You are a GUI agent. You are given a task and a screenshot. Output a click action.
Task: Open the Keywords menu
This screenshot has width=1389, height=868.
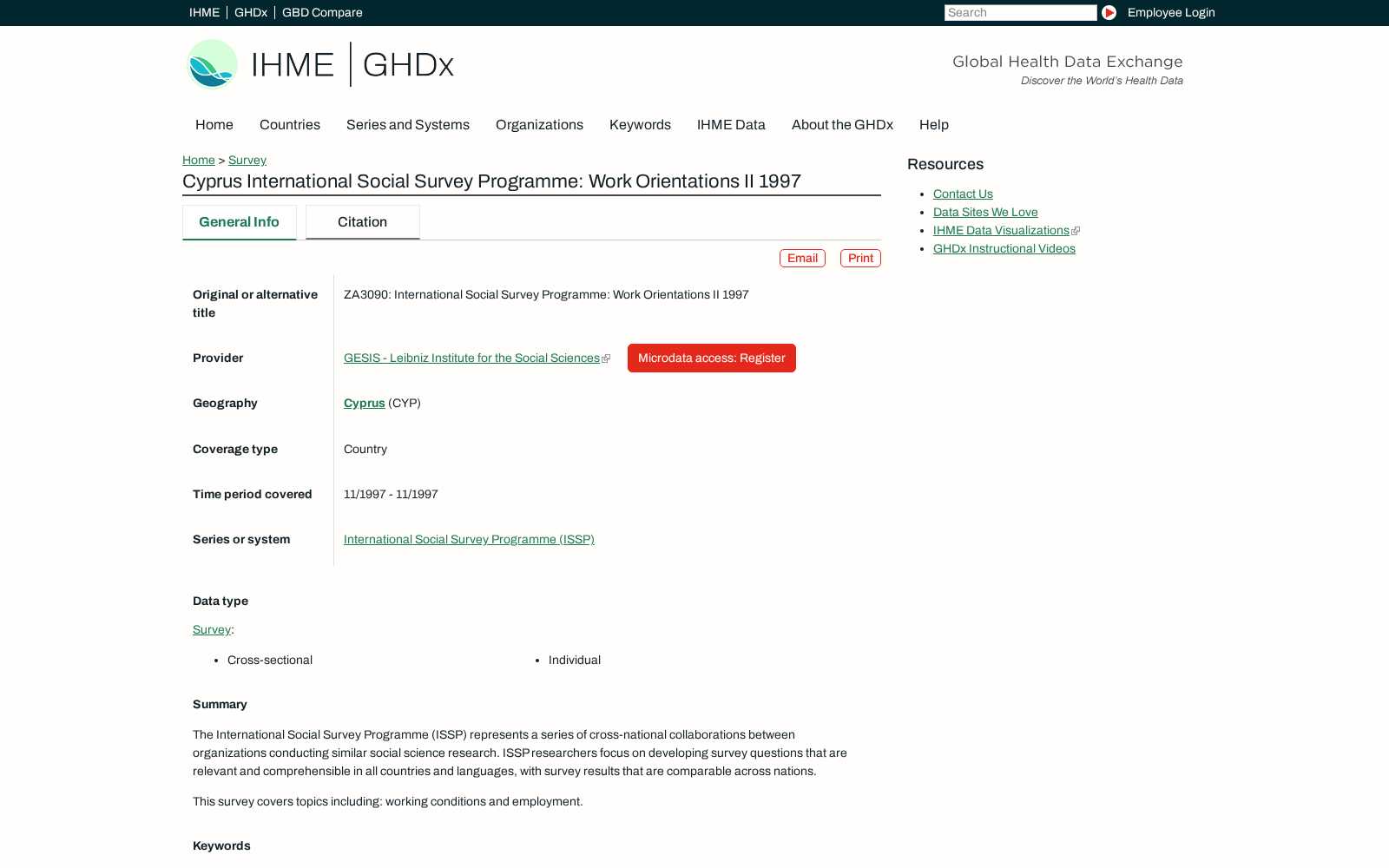[x=640, y=125]
